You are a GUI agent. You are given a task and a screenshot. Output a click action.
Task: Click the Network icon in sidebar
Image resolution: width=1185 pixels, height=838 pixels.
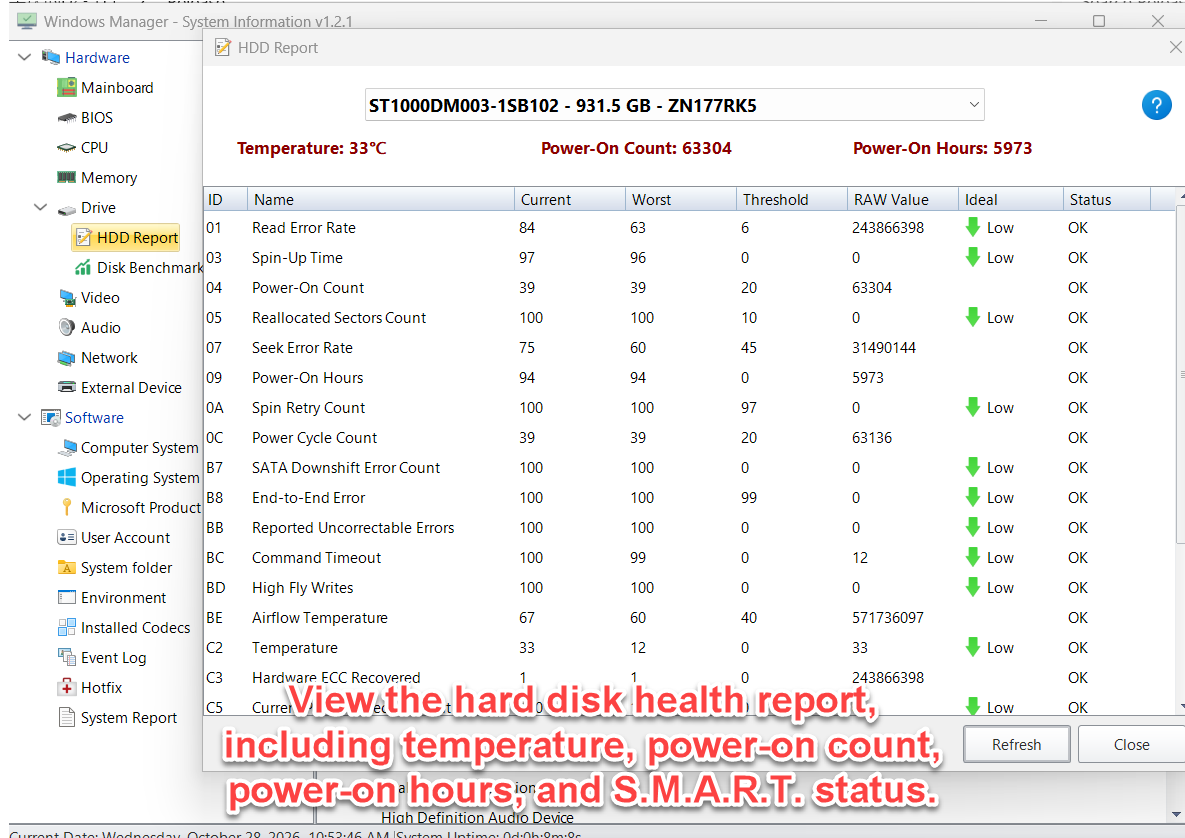(67, 357)
